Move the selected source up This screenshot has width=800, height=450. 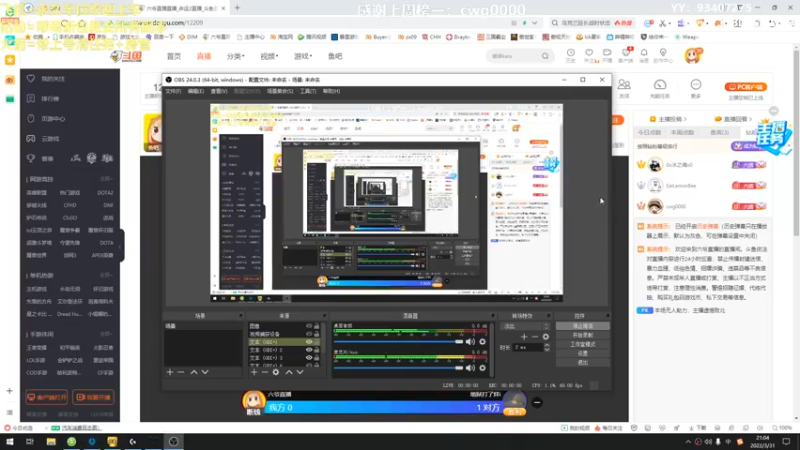pyautogui.click(x=289, y=372)
